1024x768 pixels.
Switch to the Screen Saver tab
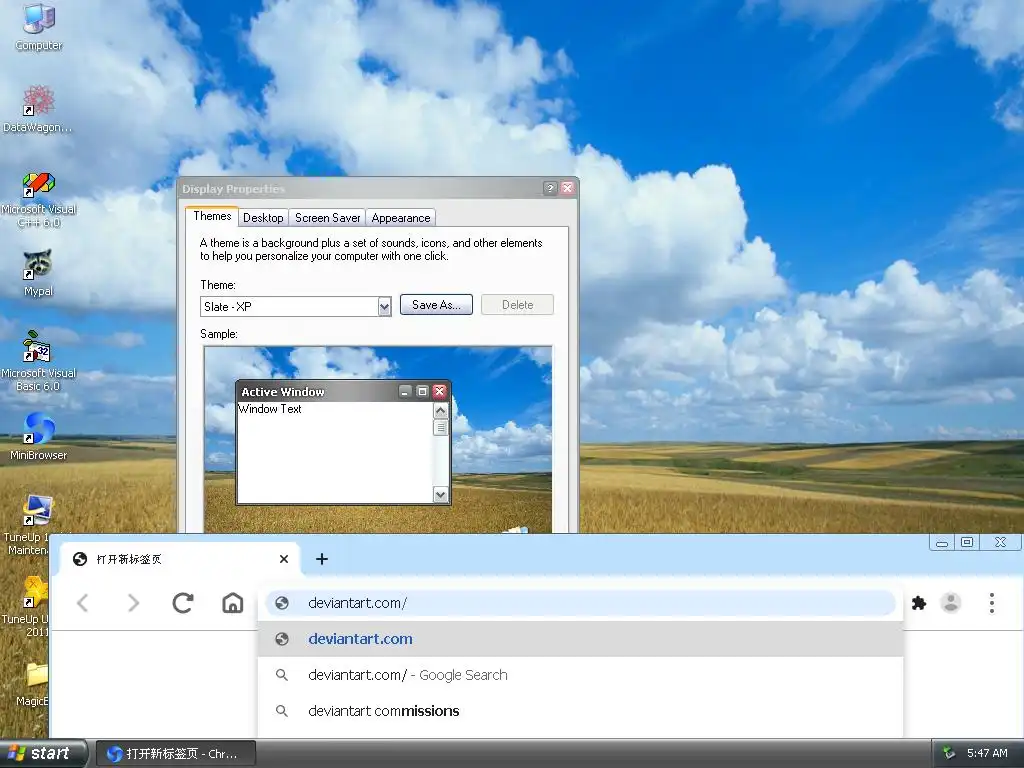[327, 217]
